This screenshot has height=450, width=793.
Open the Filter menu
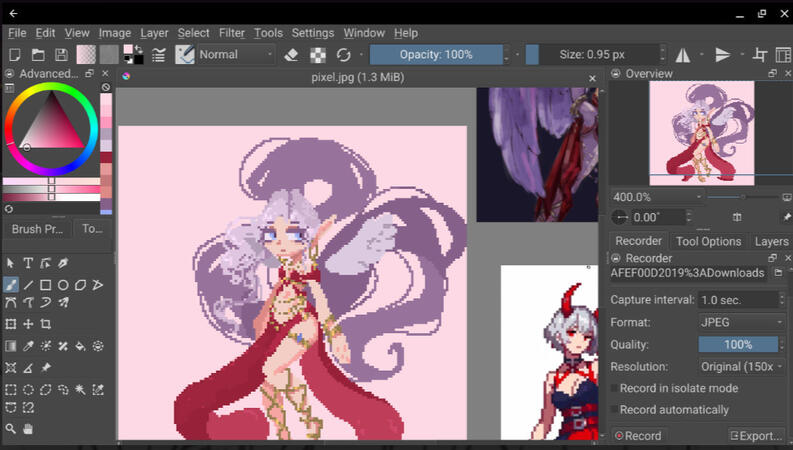click(231, 33)
